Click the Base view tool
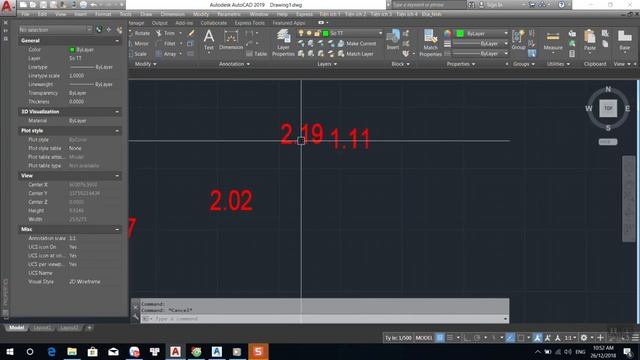Image resolution: width=640 pixels, height=360 pixels. 624,40
